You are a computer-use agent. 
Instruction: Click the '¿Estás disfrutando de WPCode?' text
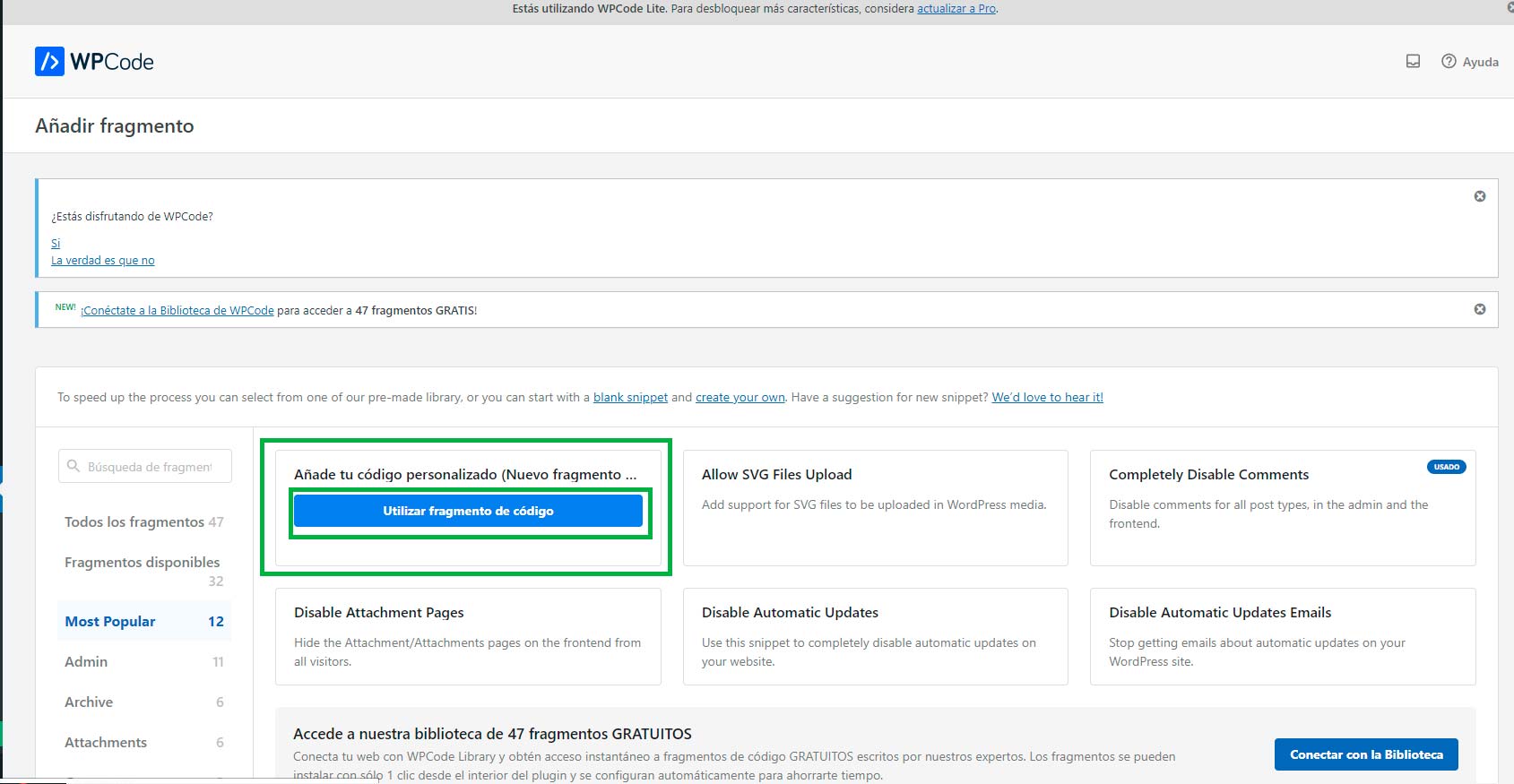133,217
